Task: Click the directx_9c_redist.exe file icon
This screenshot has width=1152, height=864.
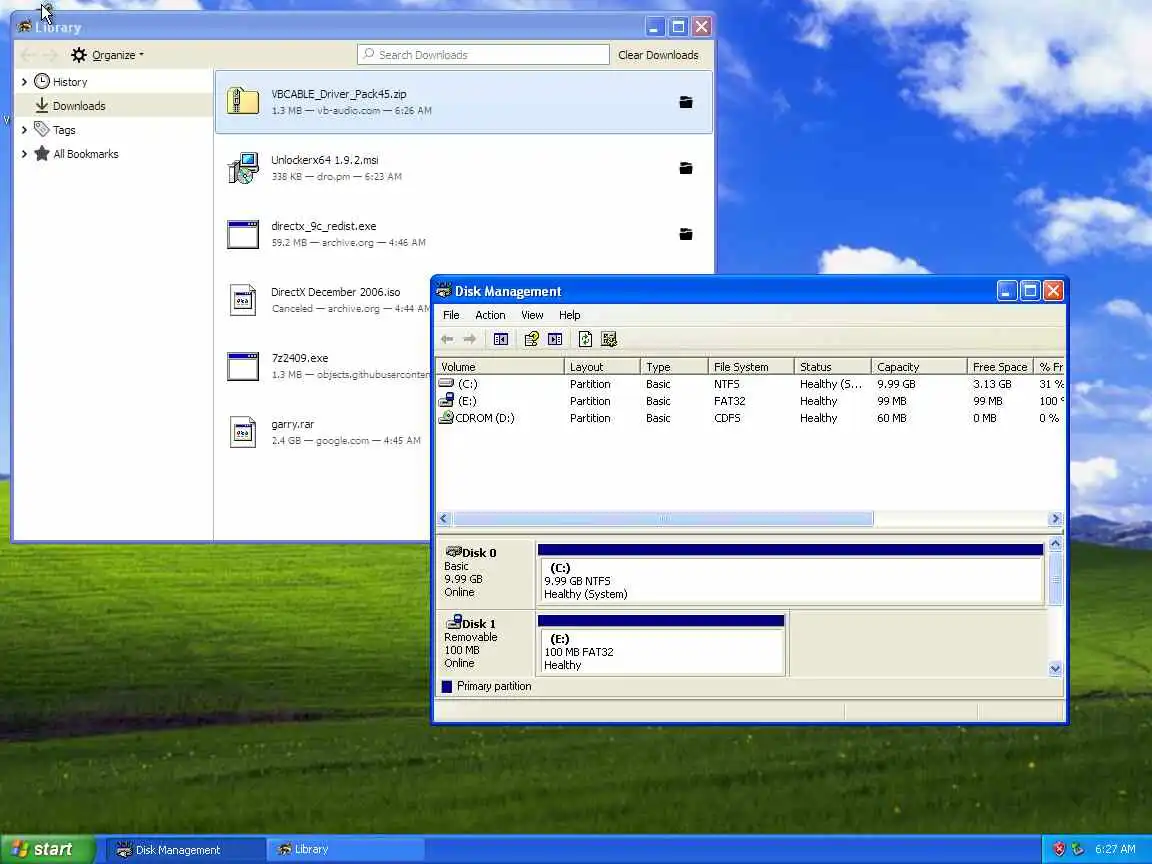Action: coord(242,234)
